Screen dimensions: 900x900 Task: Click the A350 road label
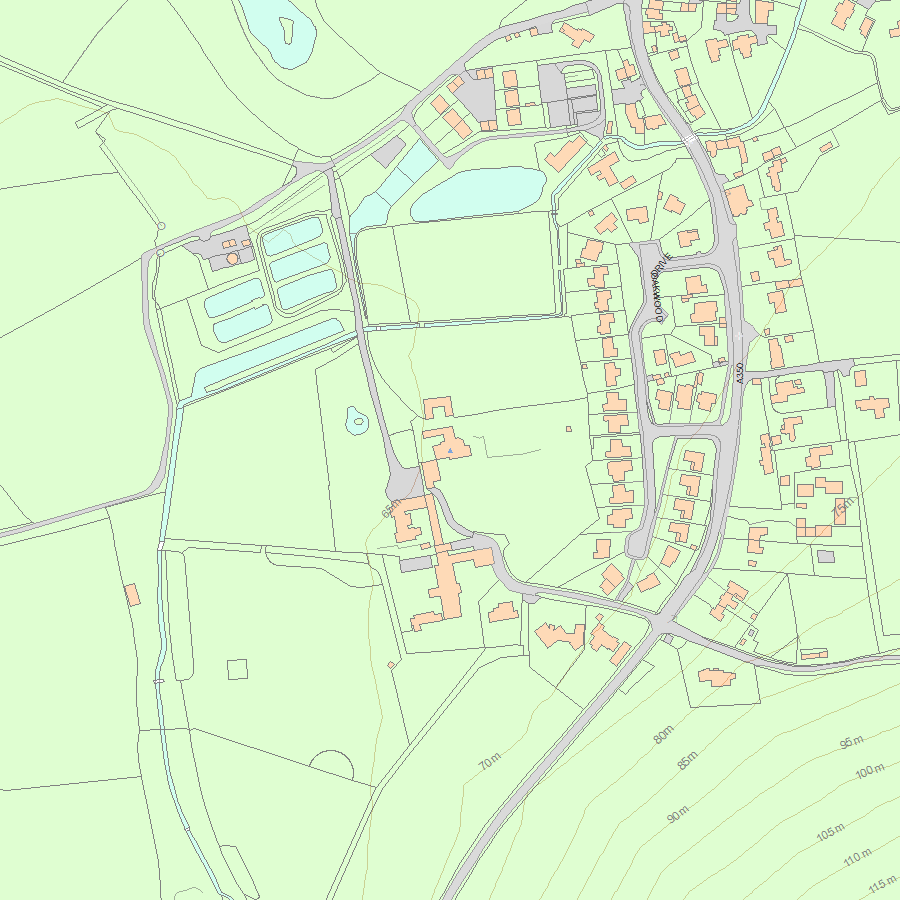click(x=739, y=373)
